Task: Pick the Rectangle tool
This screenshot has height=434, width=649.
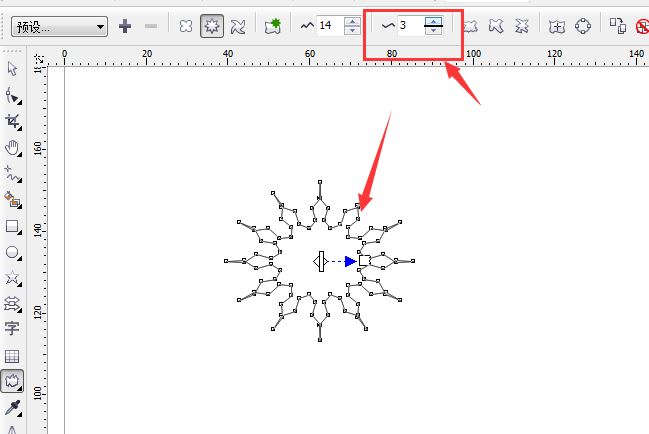Action: click(12, 227)
